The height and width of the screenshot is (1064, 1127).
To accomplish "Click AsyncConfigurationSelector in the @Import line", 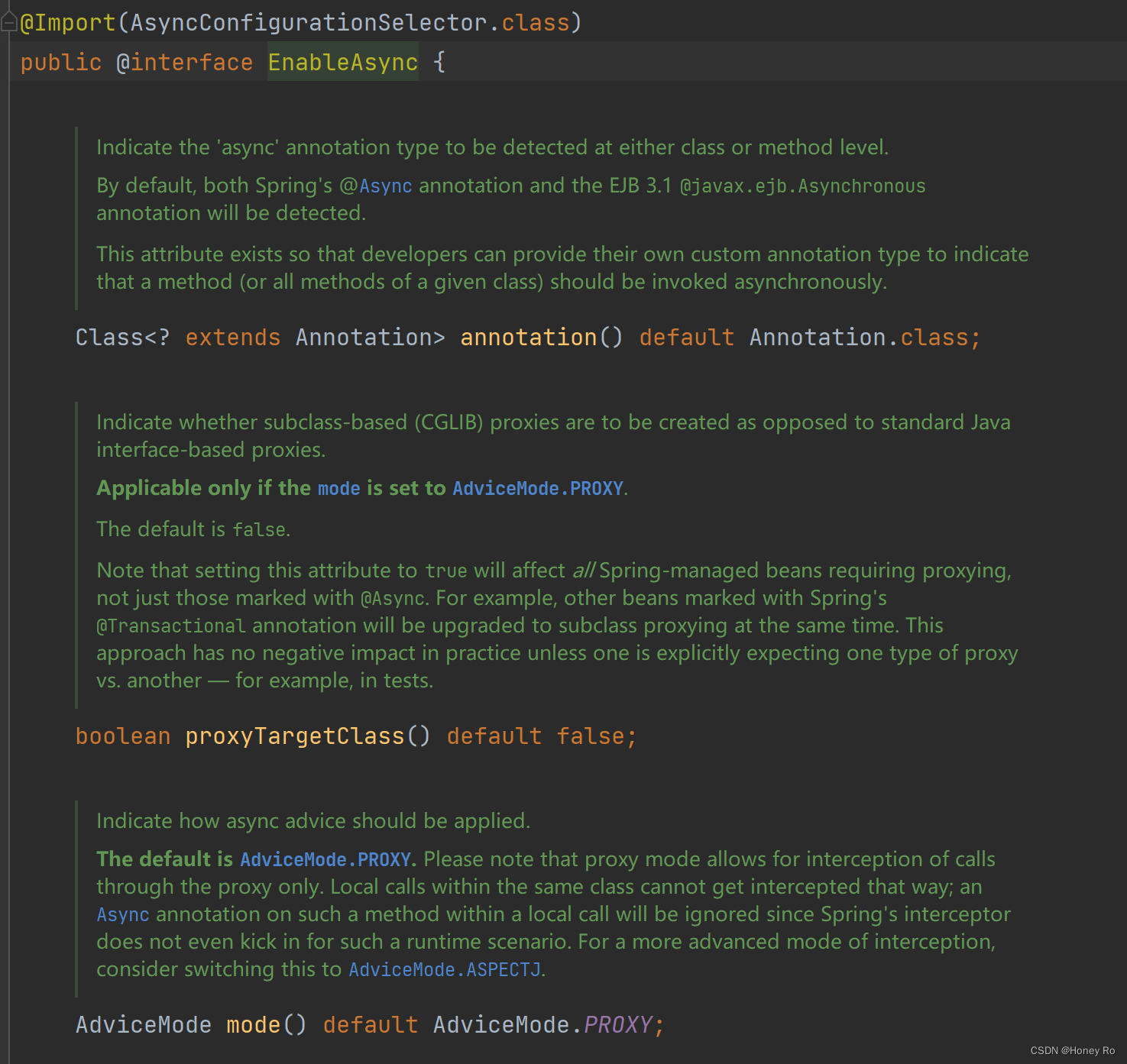I will point(309,23).
